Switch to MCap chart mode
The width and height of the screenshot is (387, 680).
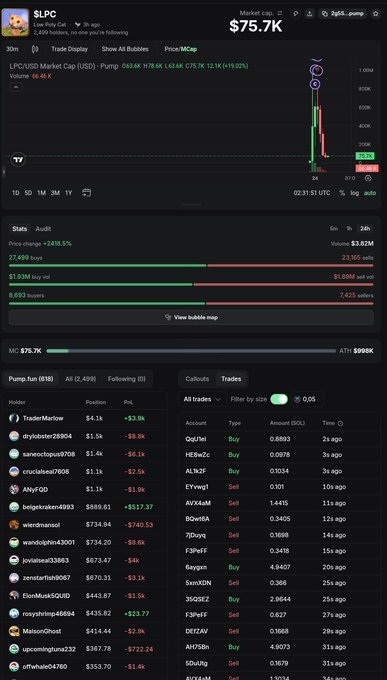[x=189, y=49]
